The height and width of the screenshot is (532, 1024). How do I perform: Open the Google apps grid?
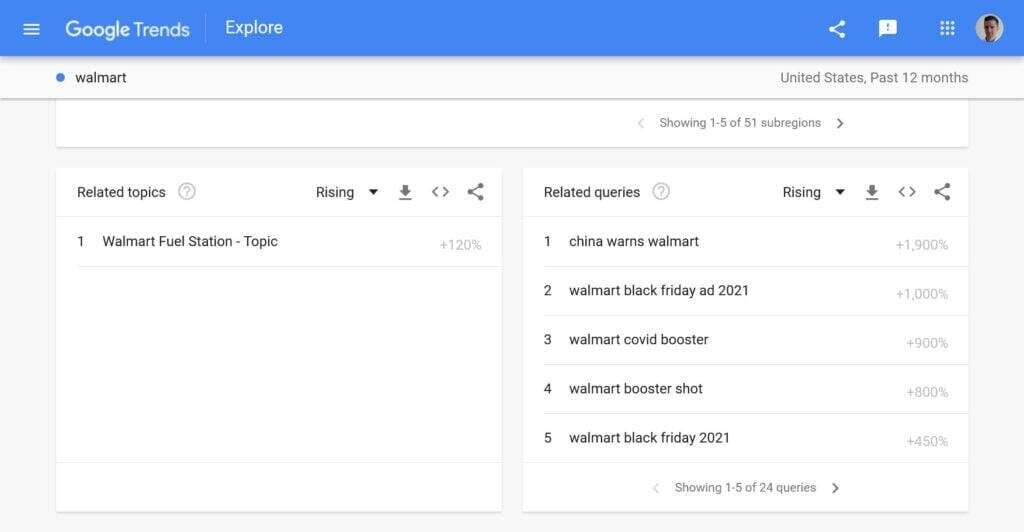click(947, 29)
